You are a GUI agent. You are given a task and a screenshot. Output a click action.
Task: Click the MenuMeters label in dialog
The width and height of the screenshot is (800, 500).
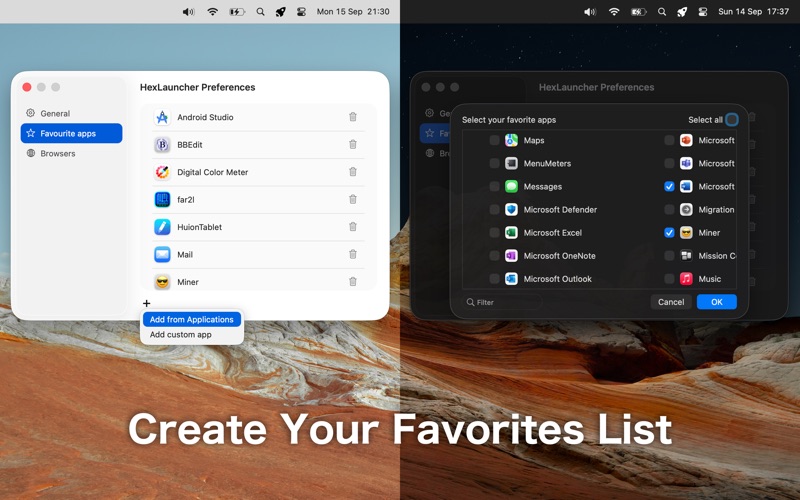click(547, 163)
